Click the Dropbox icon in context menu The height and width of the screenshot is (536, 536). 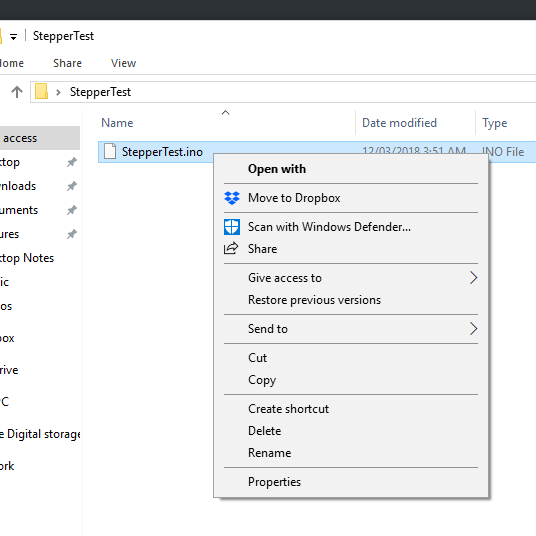(232, 198)
